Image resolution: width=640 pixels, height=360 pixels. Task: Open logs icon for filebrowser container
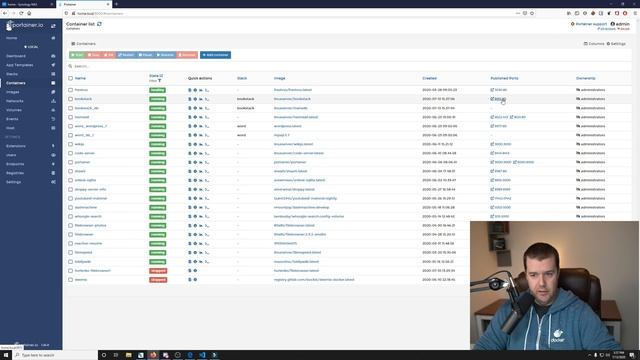click(190, 234)
